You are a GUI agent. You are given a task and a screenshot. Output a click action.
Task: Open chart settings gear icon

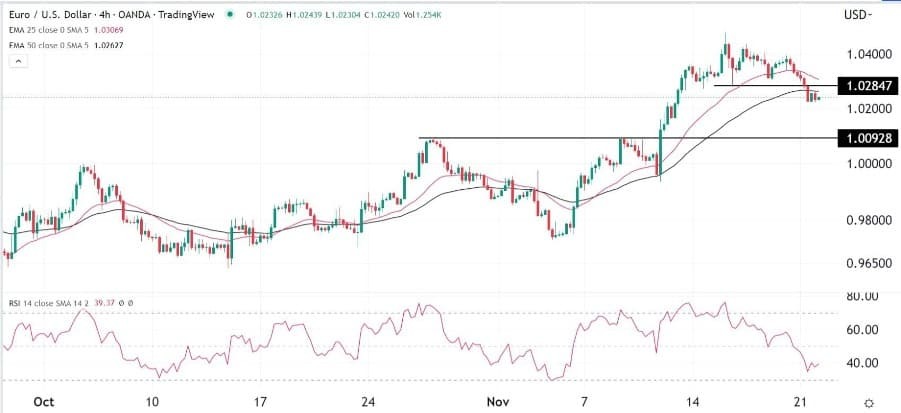tap(869, 402)
